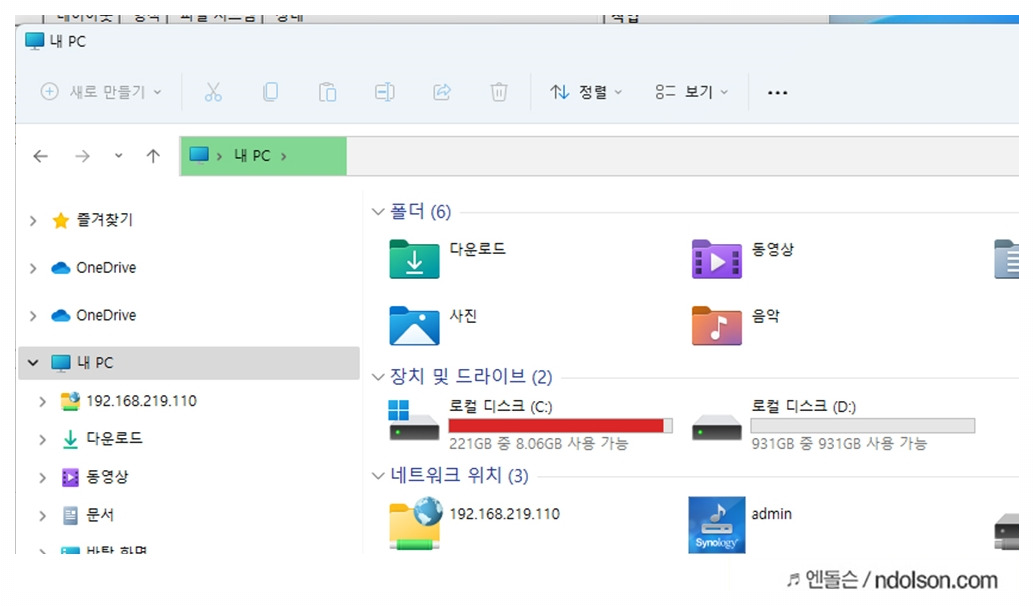Expand the first OneDrive tree node
The height and width of the screenshot is (606, 1034).
[x=33, y=268]
